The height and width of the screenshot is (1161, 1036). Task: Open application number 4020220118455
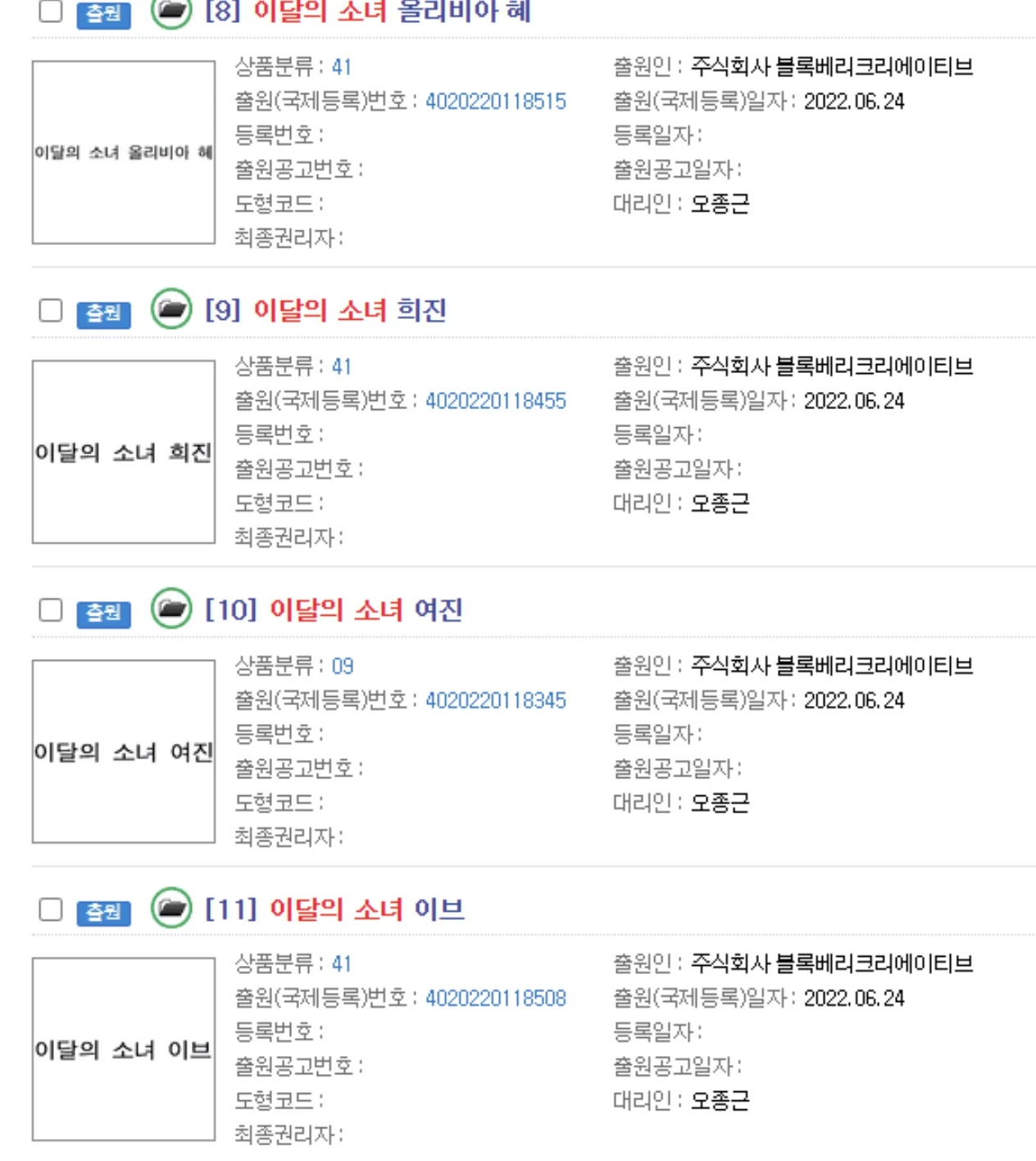coord(496,401)
